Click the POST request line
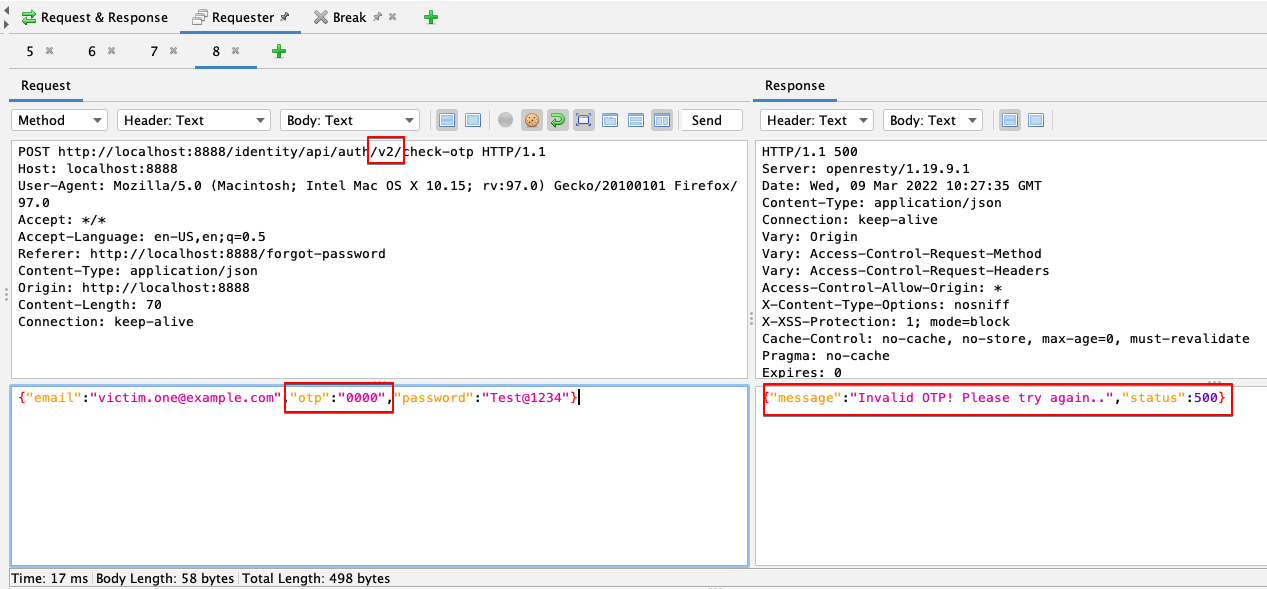 (282, 152)
